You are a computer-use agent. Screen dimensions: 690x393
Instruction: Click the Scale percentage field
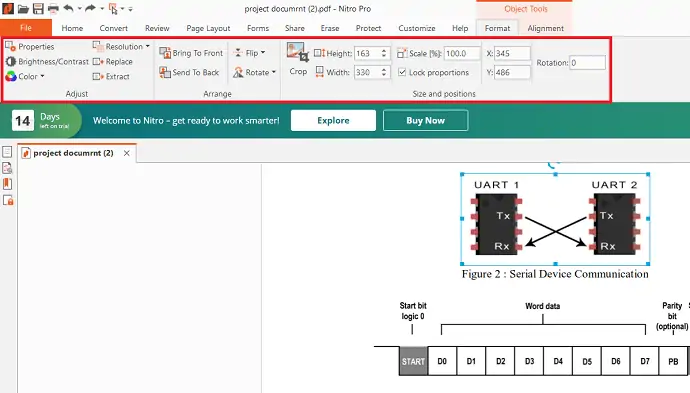coord(462,53)
